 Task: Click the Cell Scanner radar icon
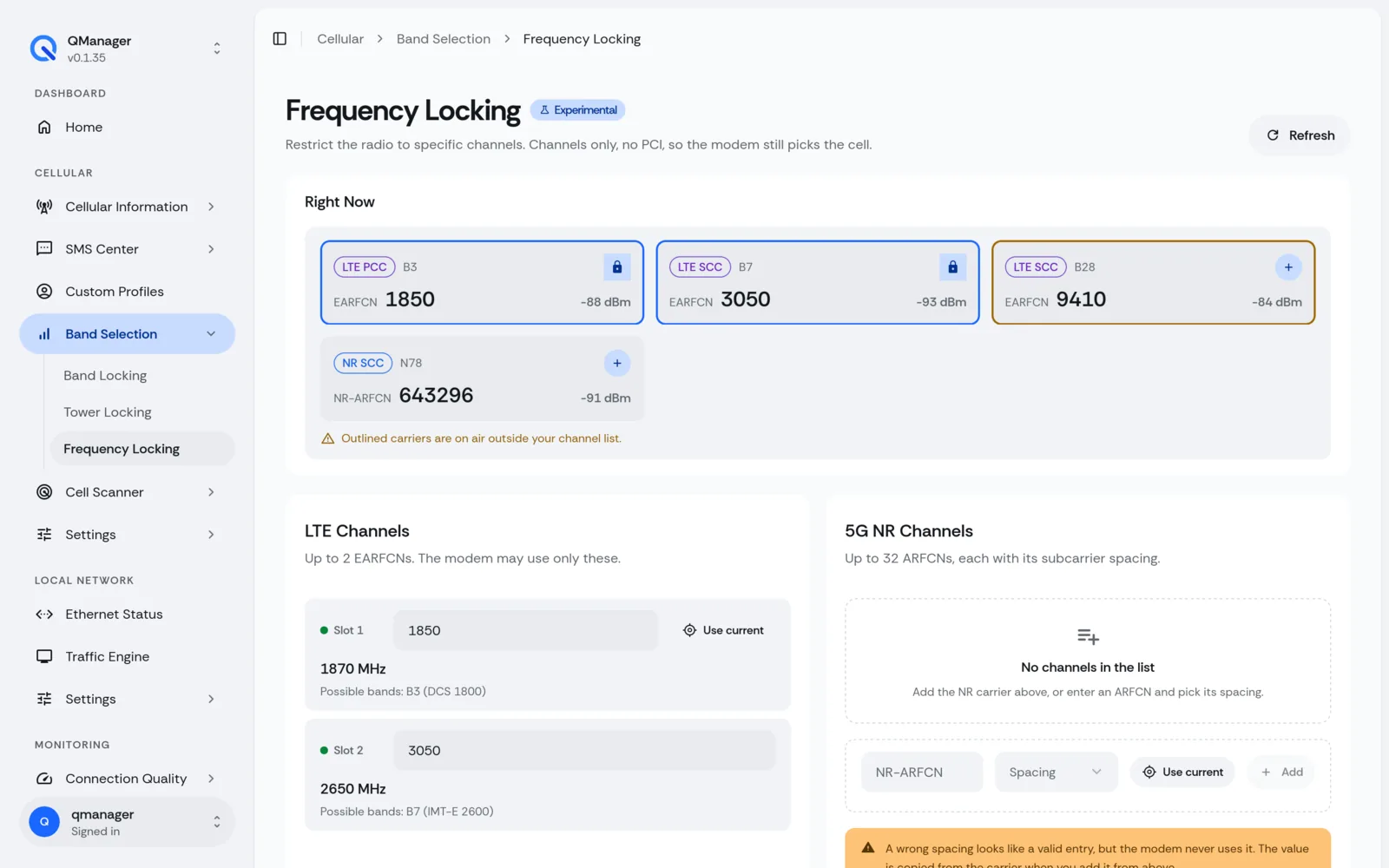click(x=44, y=492)
